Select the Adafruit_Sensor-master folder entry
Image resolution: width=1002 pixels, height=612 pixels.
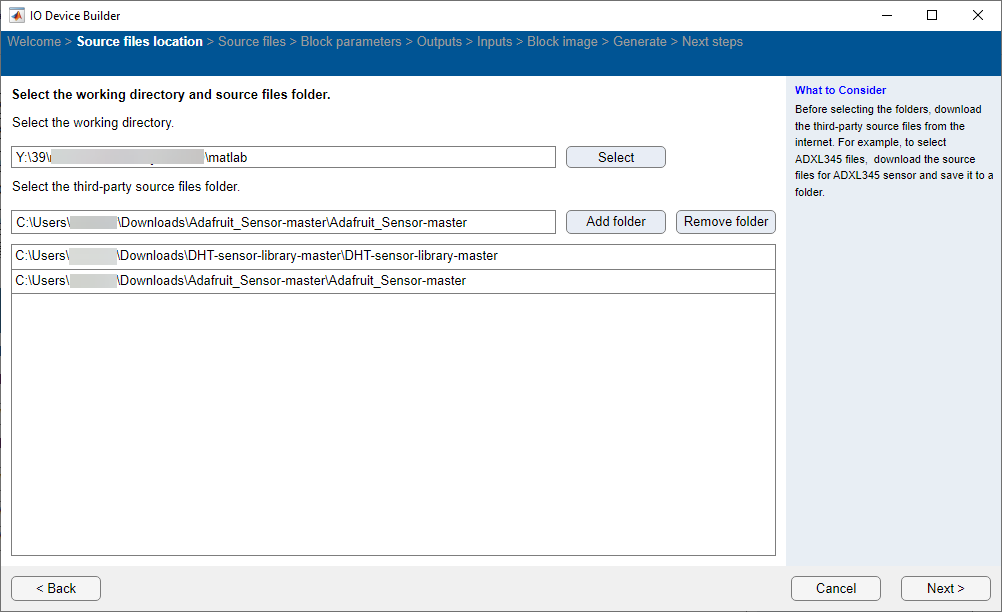click(393, 281)
